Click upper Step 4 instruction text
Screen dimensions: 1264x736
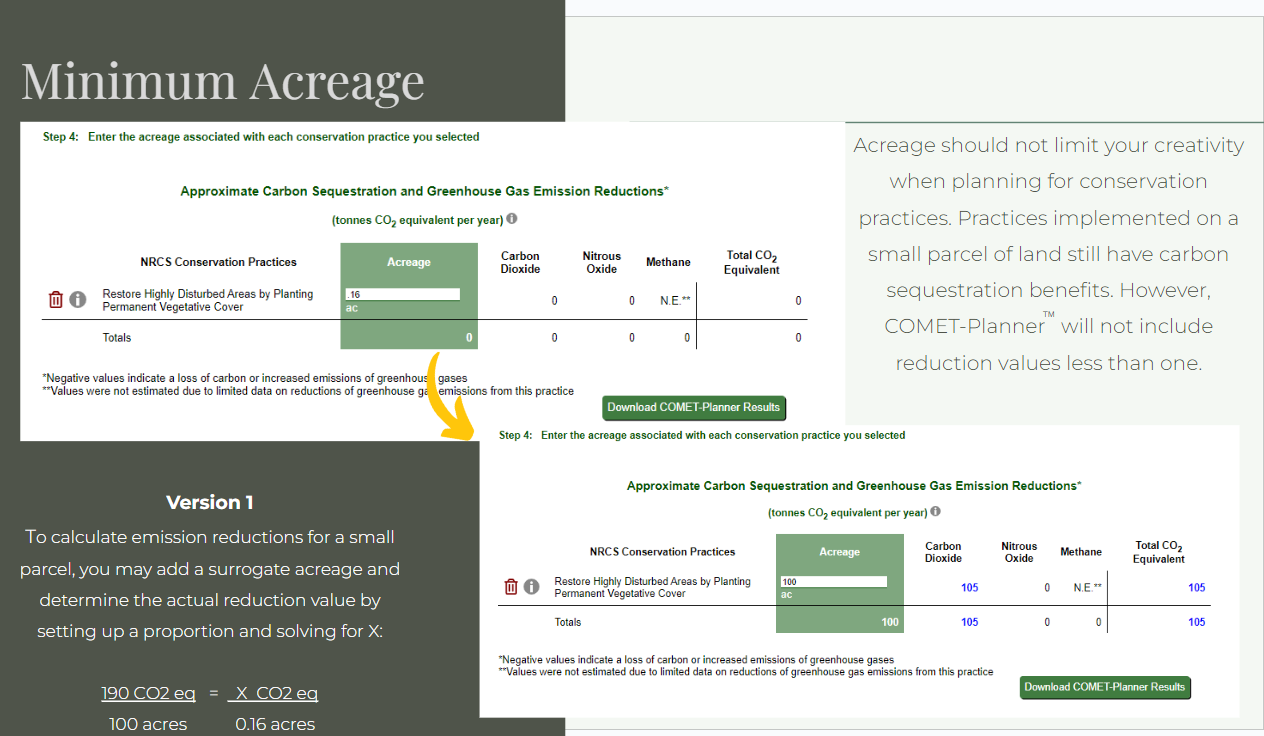[x=261, y=137]
